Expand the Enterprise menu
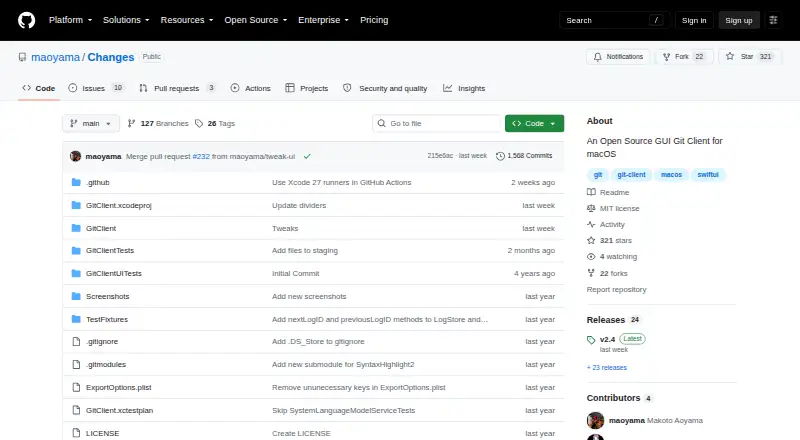 click(323, 20)
